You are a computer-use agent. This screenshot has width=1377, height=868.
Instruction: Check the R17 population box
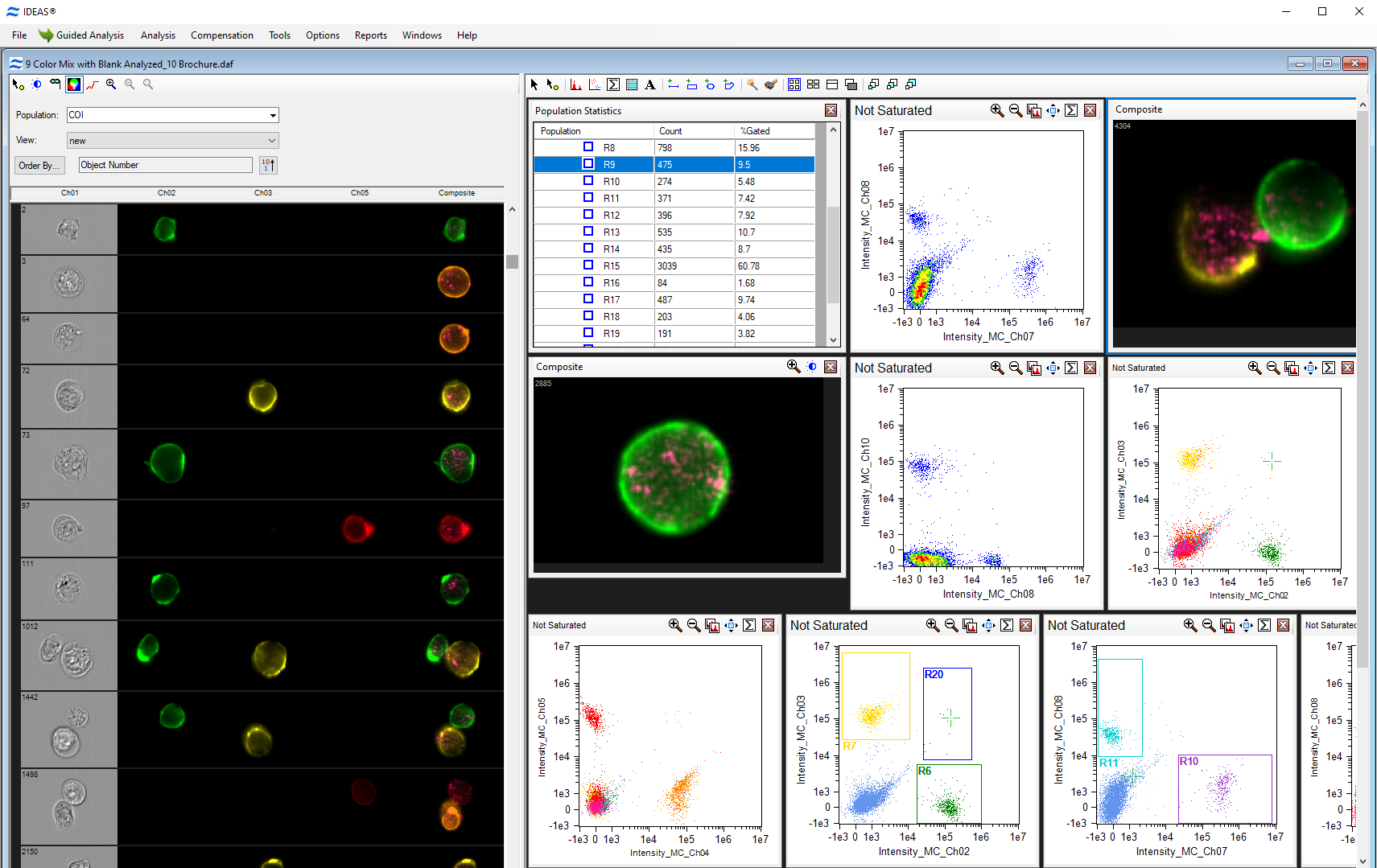[x=588, y=299]
